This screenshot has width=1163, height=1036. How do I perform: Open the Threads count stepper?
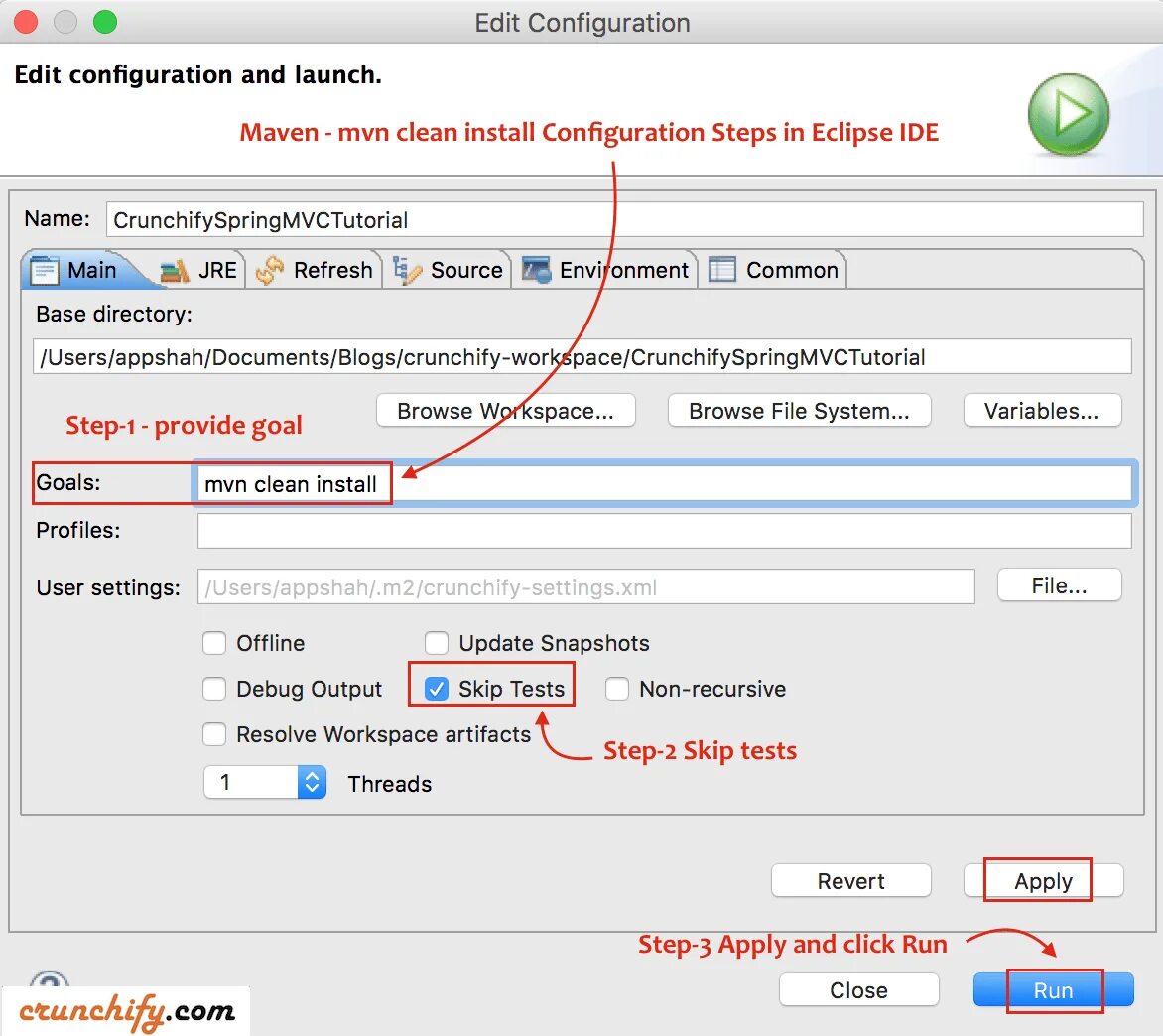click(x=311, y=782)
